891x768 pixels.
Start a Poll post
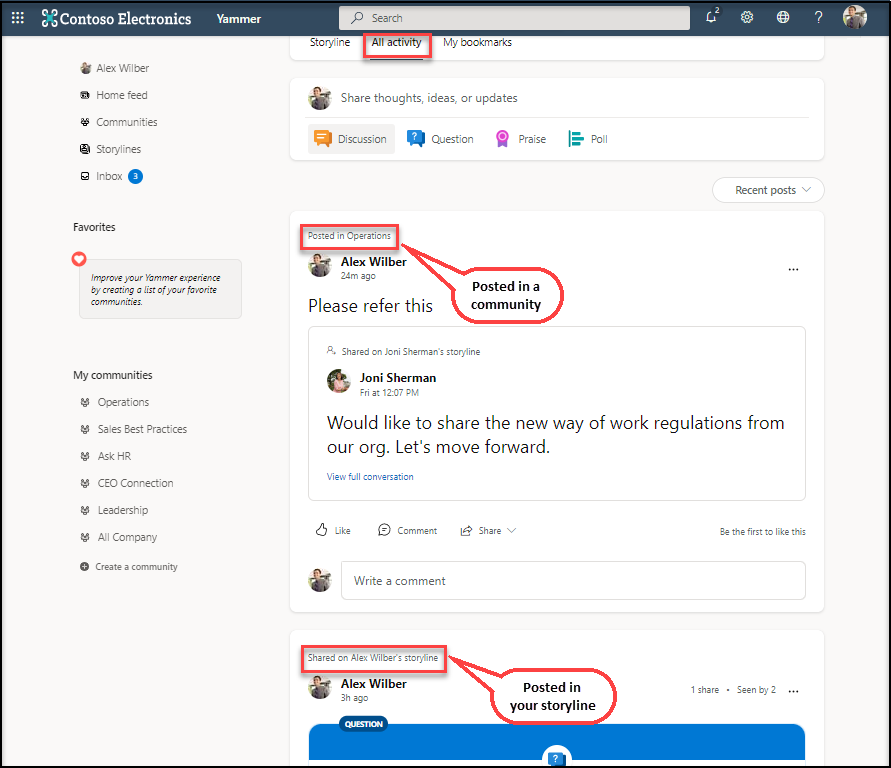pyautogui.click(x=588, y=139)
